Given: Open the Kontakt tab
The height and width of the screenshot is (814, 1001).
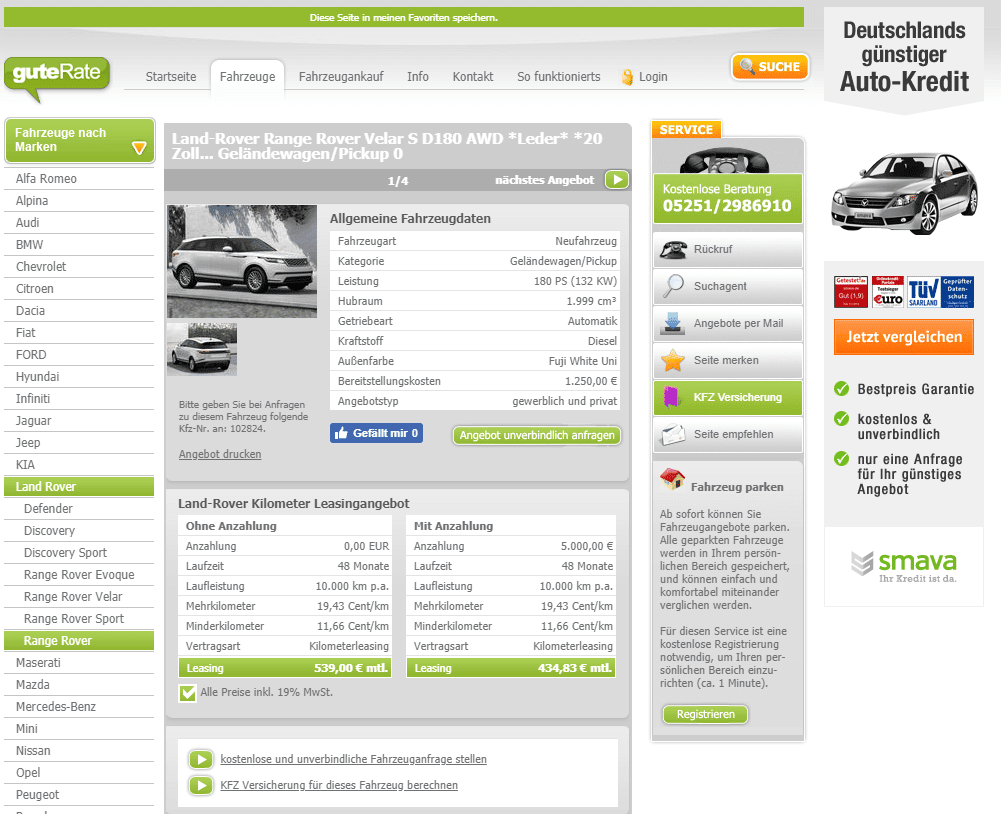Looking at the screenshot, I should point(473,77).
